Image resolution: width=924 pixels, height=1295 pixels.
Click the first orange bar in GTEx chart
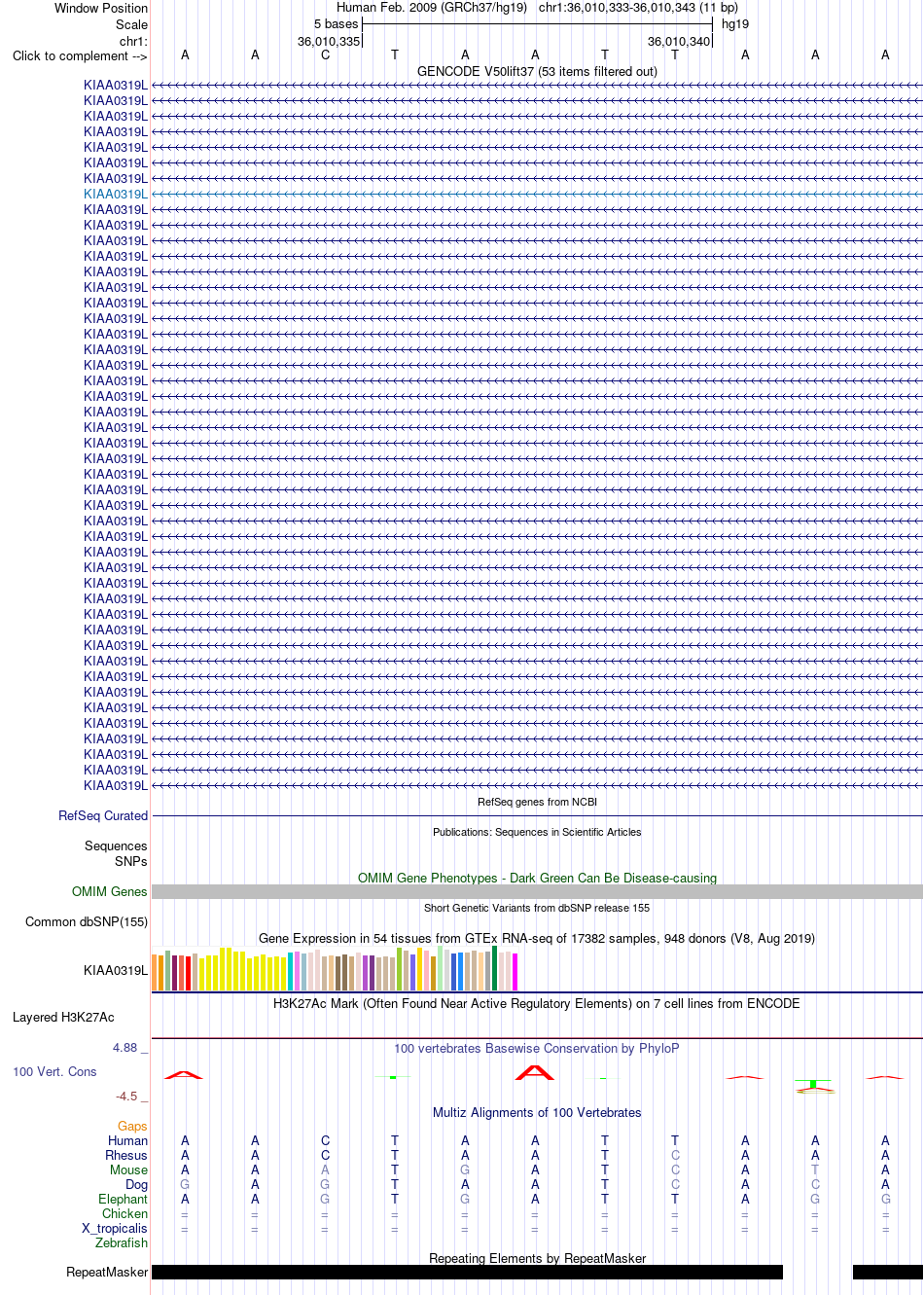point(155,973)
